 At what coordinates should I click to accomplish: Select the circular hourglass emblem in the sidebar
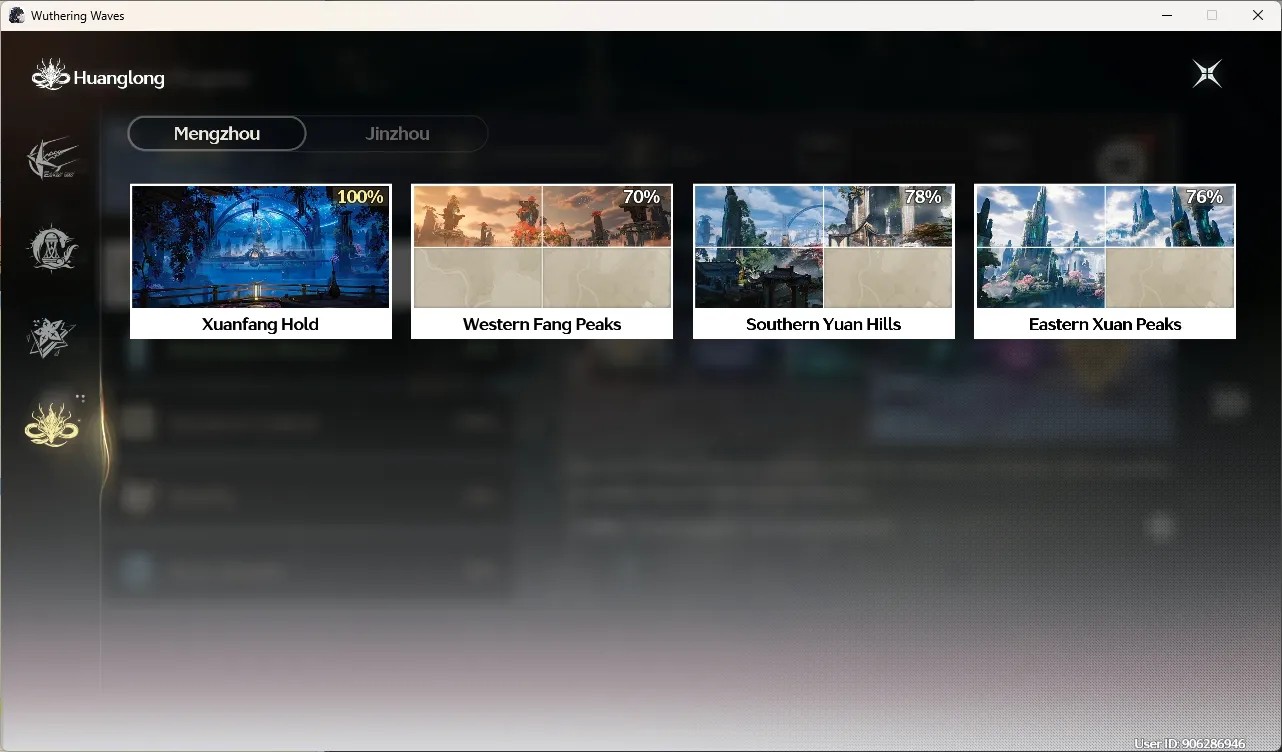tap(52, 248)
